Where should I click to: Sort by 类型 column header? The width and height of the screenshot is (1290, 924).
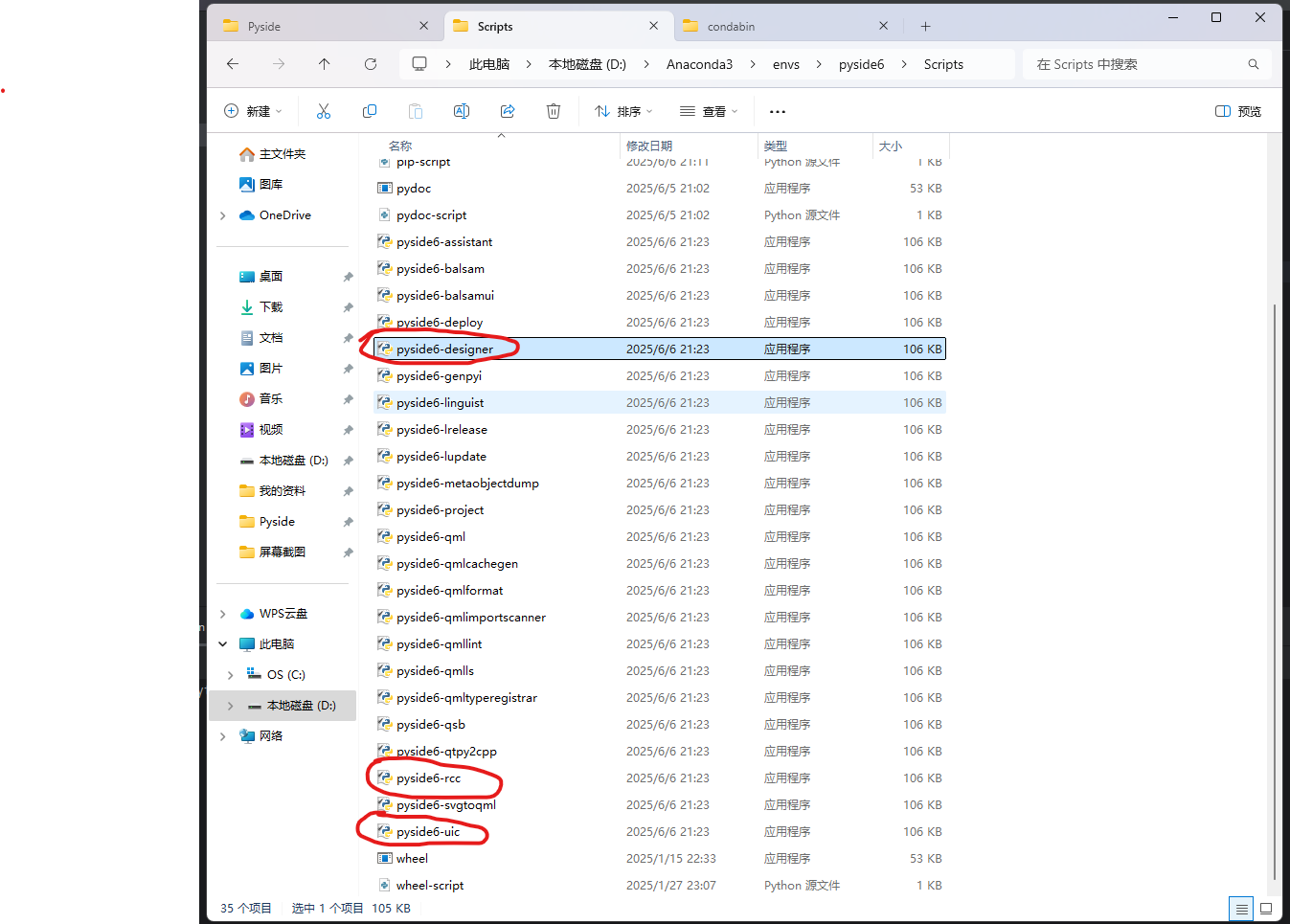point(776,146)
